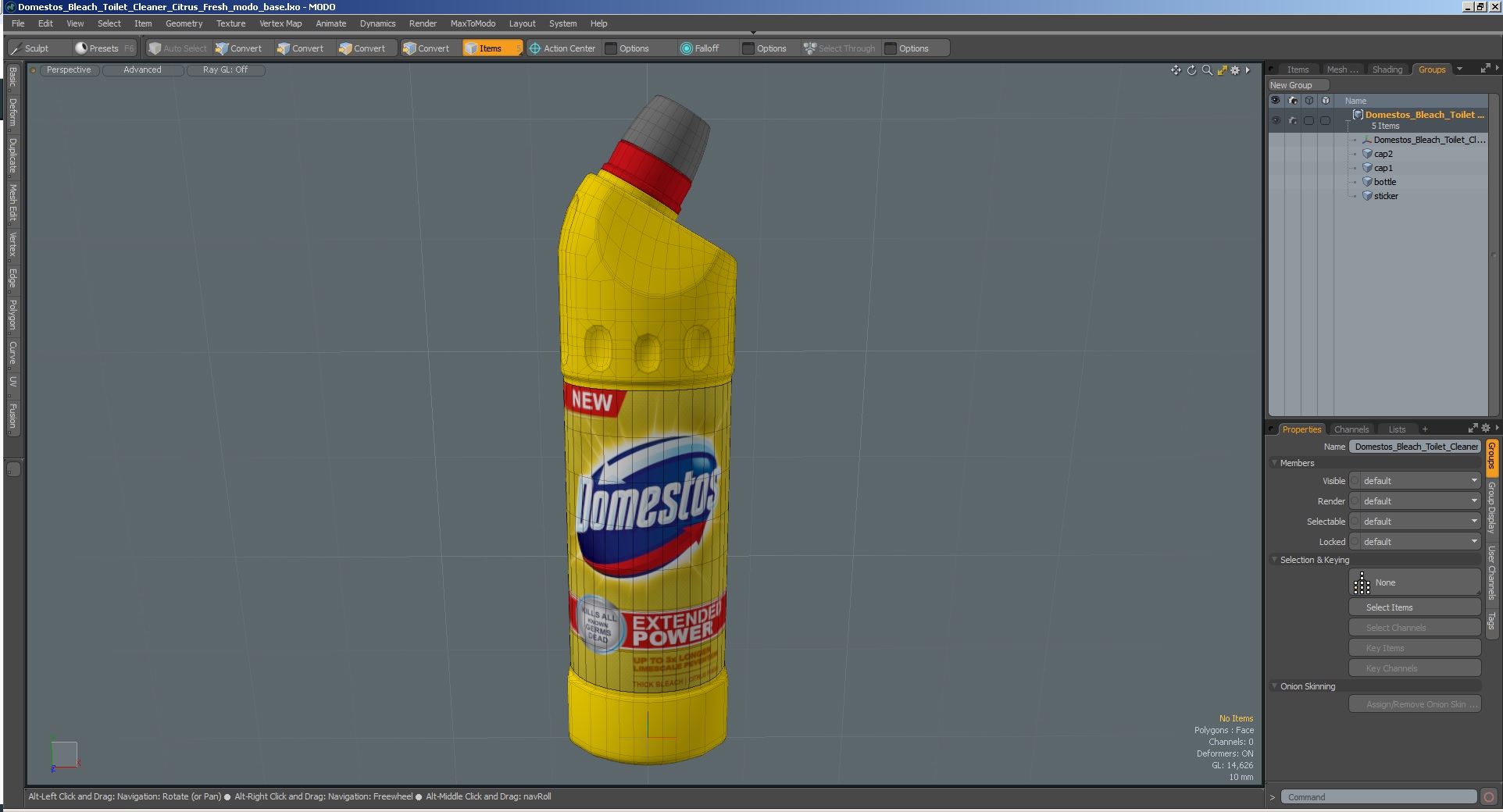This screenshot has height=812, width=1503.
Task: Open the Visible dropdown
Action: (x=1416, y=481)
